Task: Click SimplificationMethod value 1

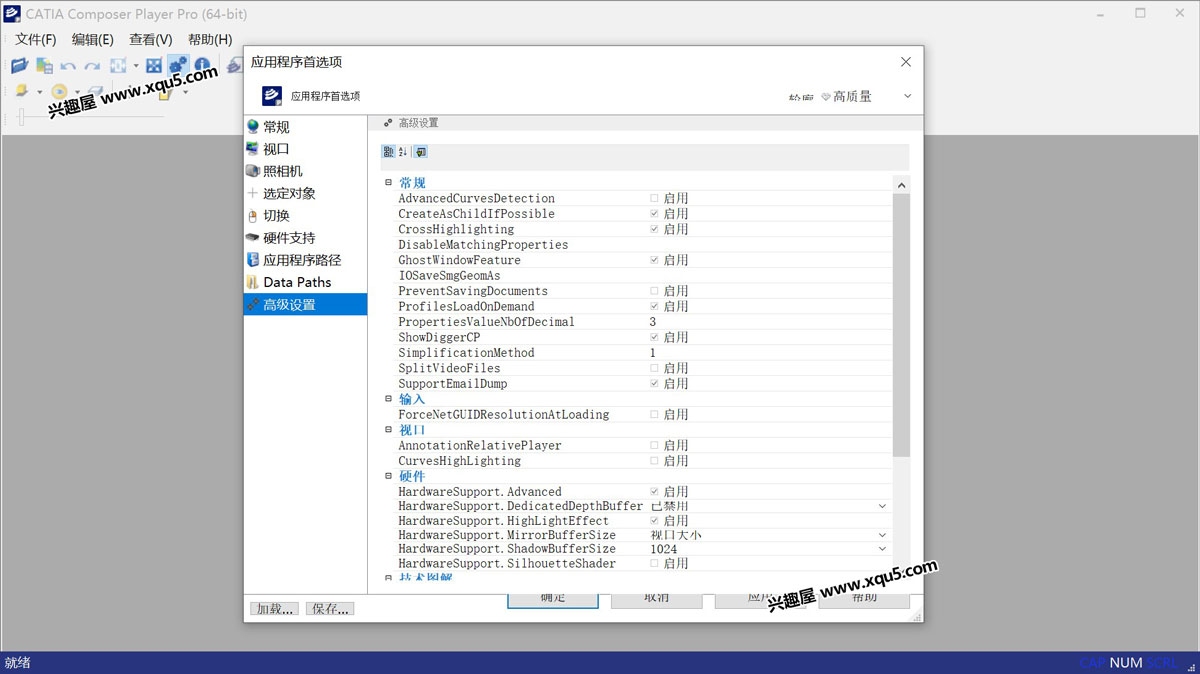Action: tap(653, 353)
